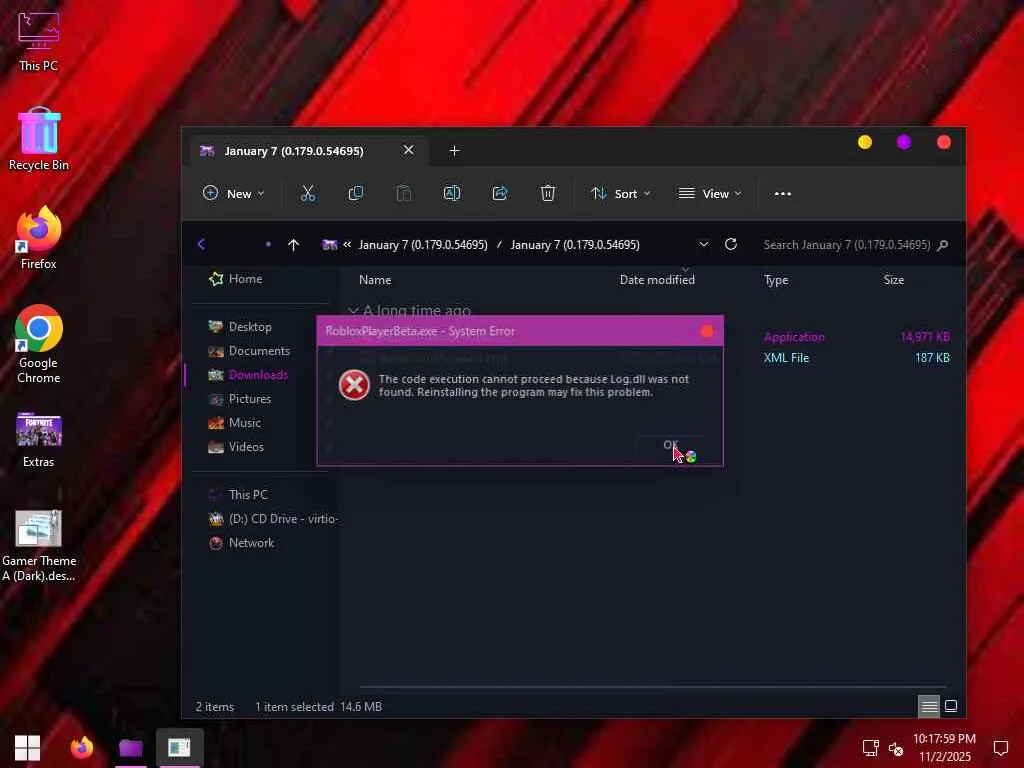Viewport: 1024px width, 768px height.
Task: Click the Copy icon in toolbar
Action: point(355,193)
